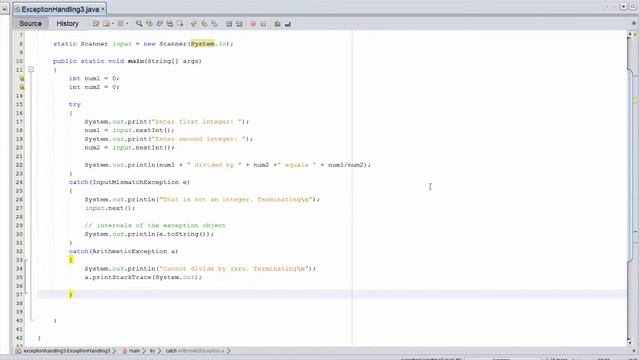
Task: Uncomment the selected lines
Action: tap(288, 24)
